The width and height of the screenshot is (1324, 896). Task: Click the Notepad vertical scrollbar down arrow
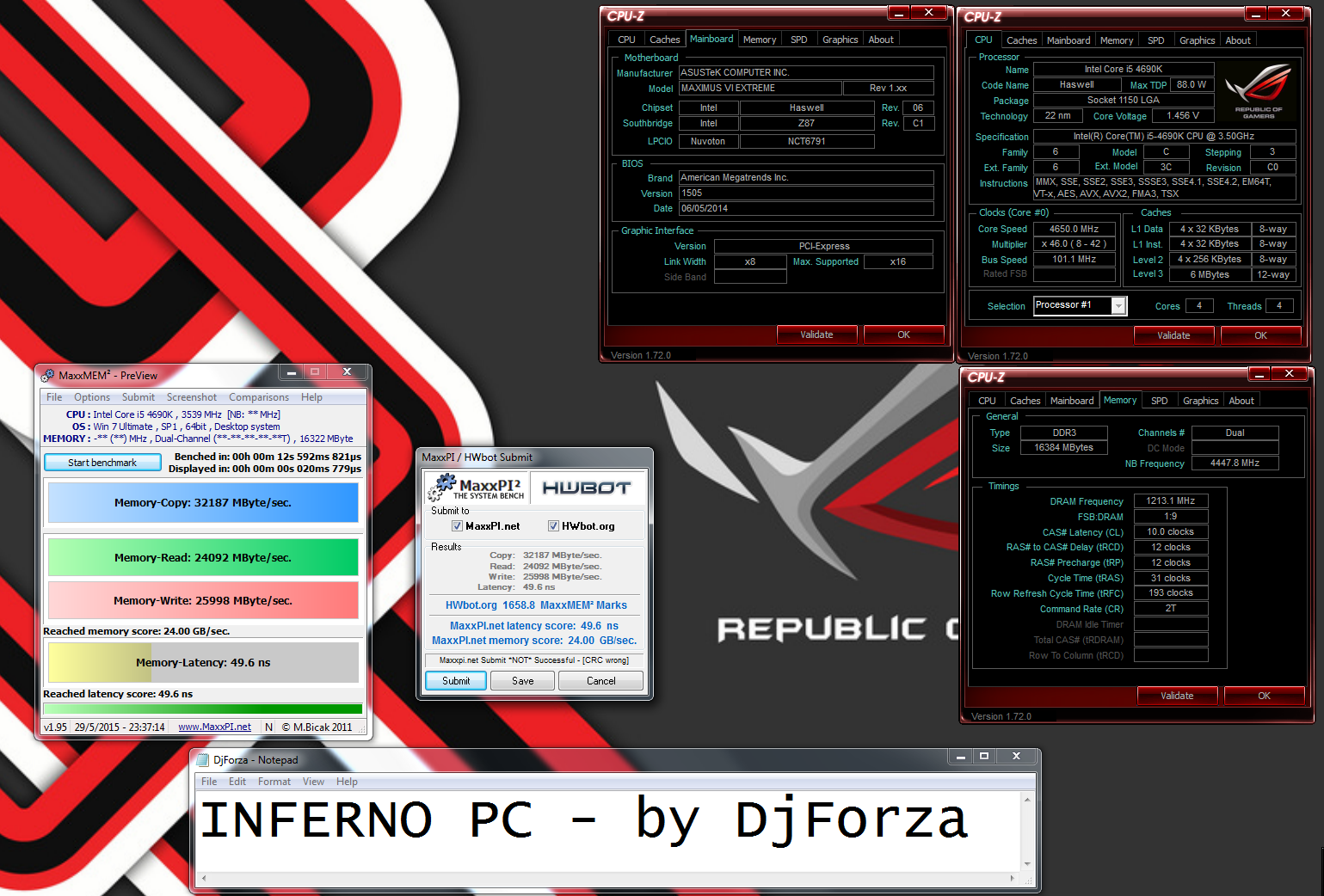pyautogui.click(x=1027, y=864)
